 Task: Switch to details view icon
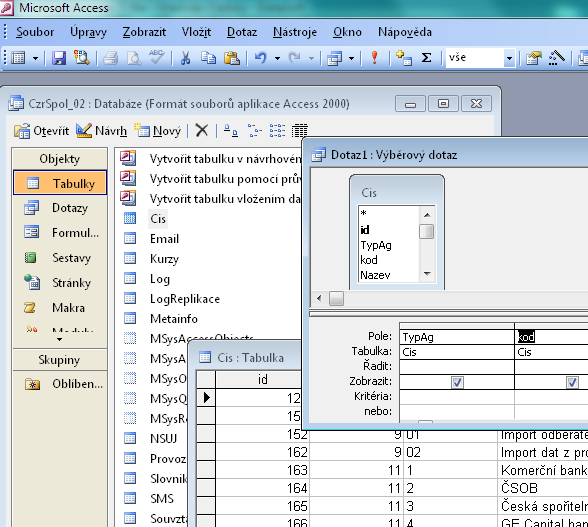pyautogui.click(x=300, y=131)
